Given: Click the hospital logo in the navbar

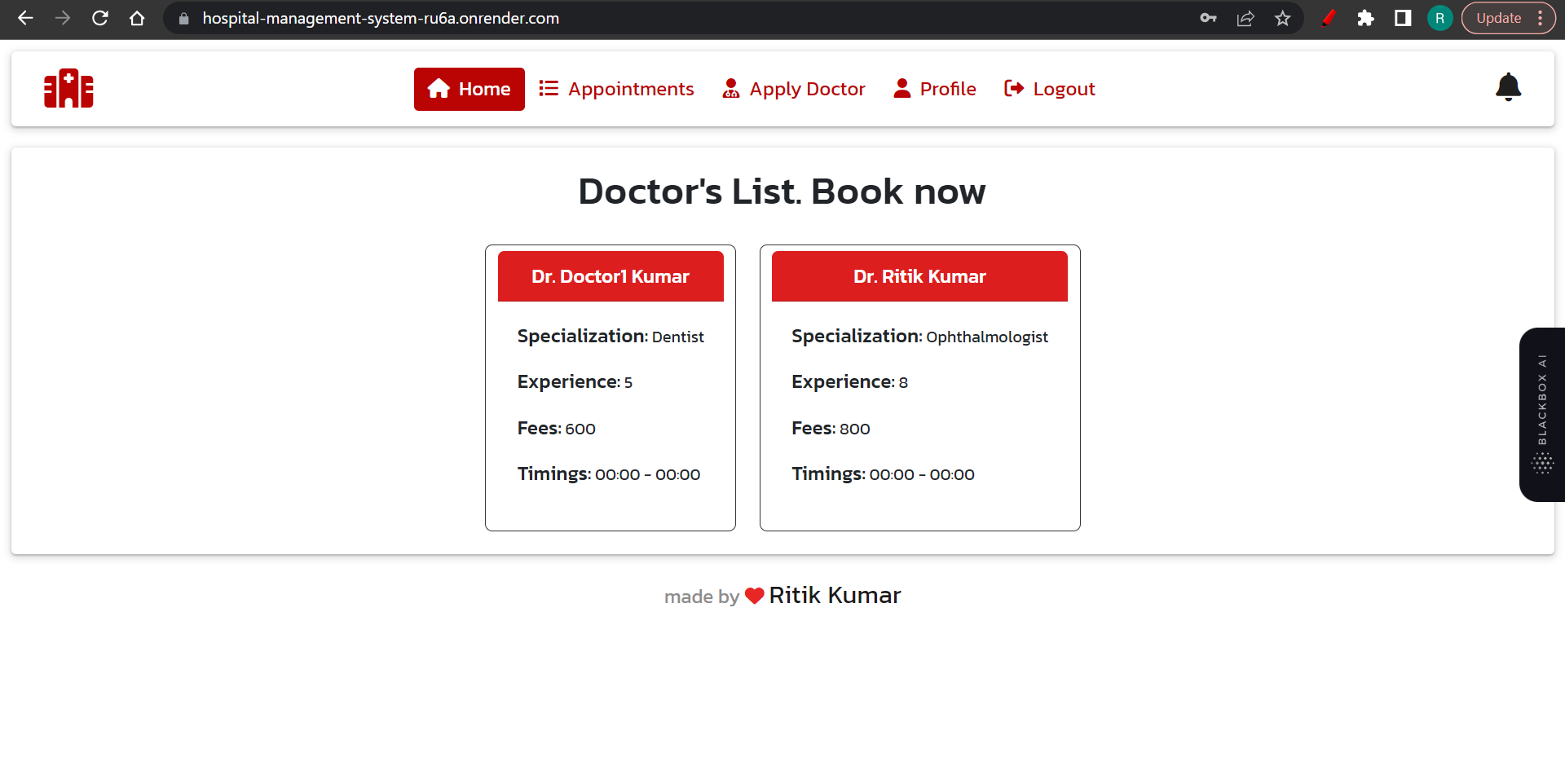Looking at the screenshot, I should pyautogui.click(x=68, y=88).
